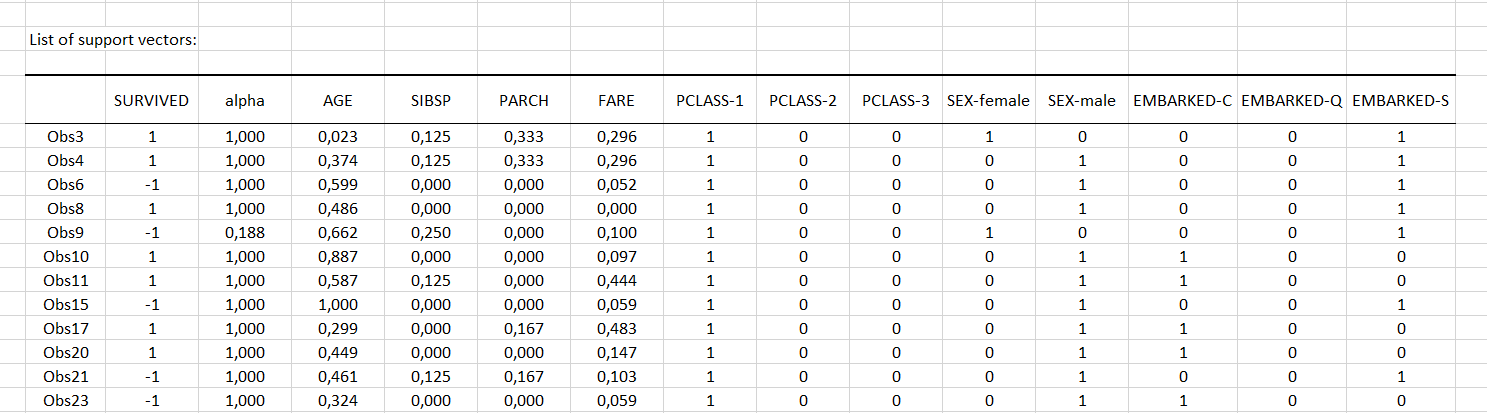Select SIBSP value 0,250 for Obs9

point(430,233)
